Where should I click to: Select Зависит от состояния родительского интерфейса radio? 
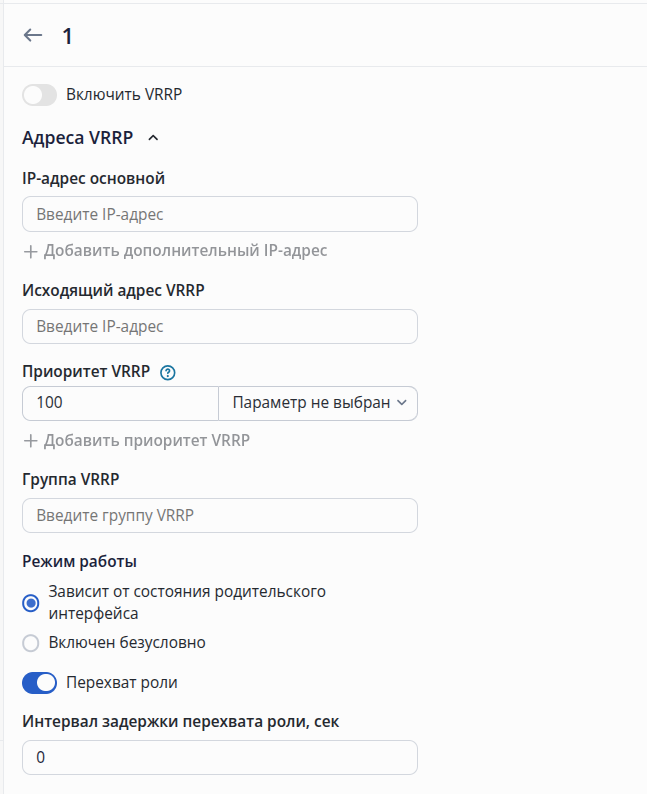pos(31,603)
